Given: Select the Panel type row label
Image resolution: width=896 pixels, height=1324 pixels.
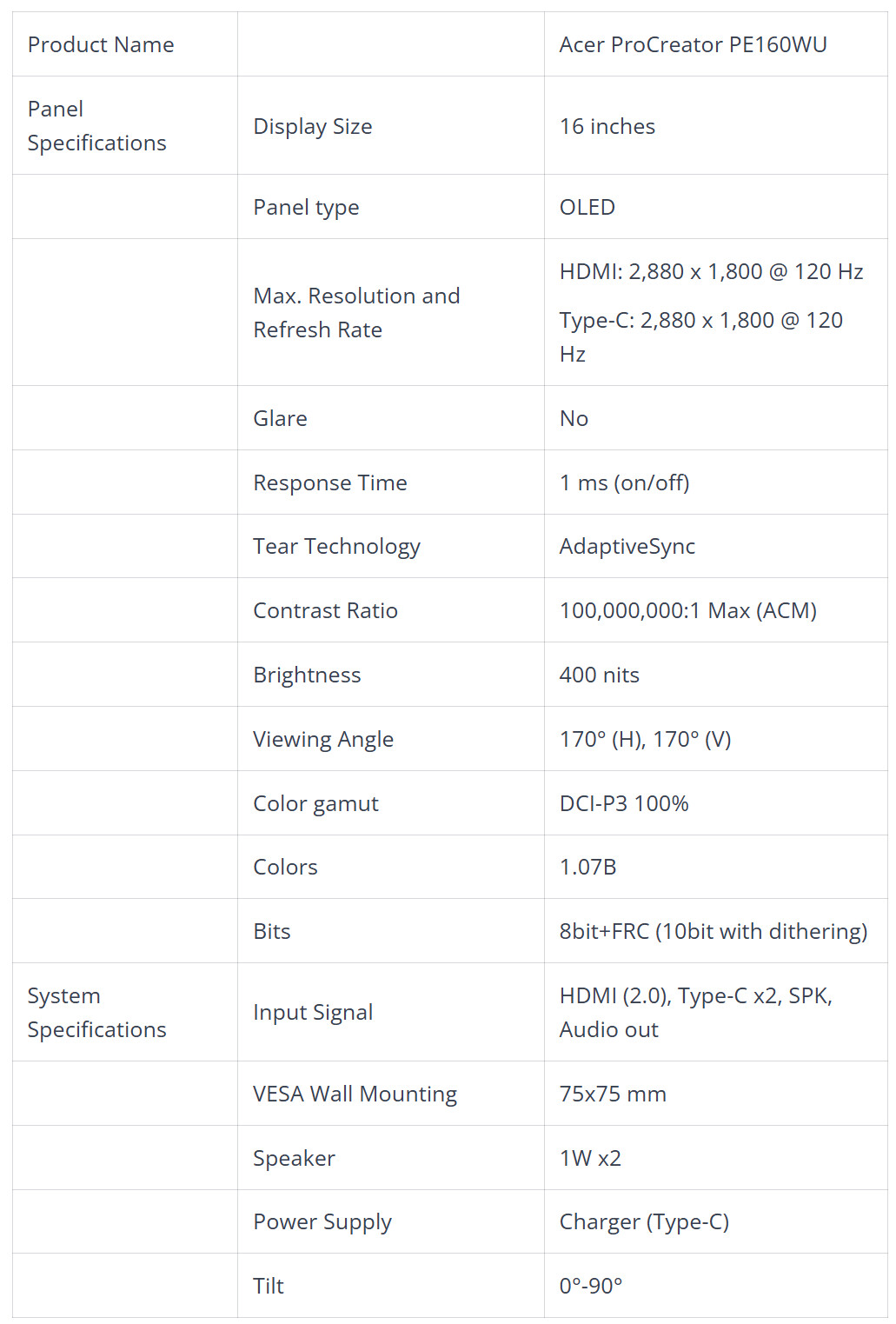Looking at the screenshot, I should point(306,207).
